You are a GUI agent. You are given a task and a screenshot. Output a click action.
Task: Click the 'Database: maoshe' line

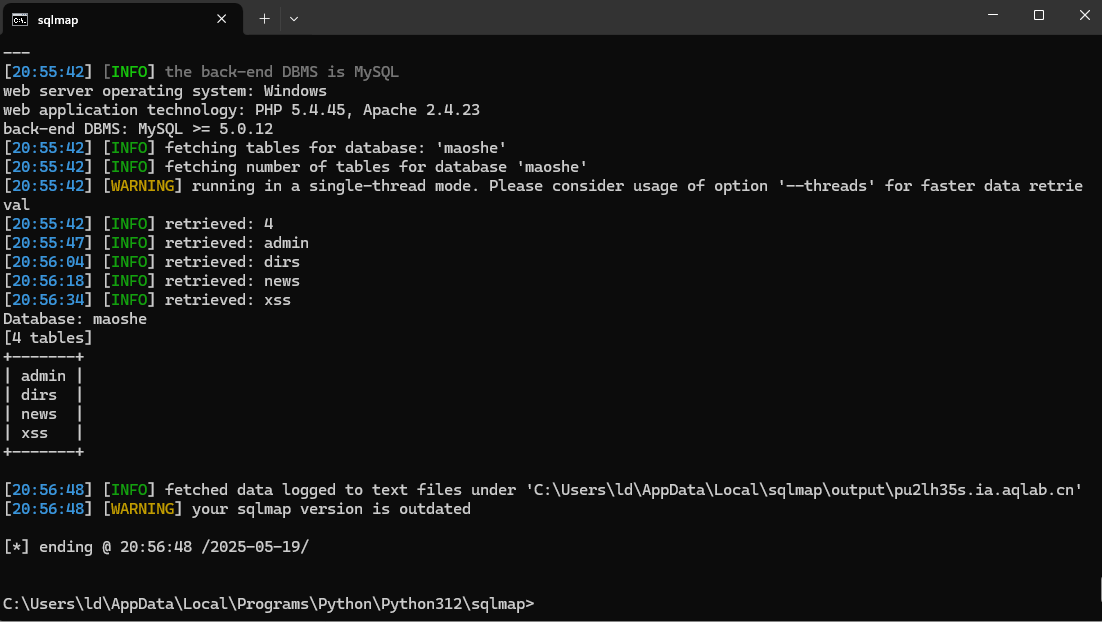(75, 319)
